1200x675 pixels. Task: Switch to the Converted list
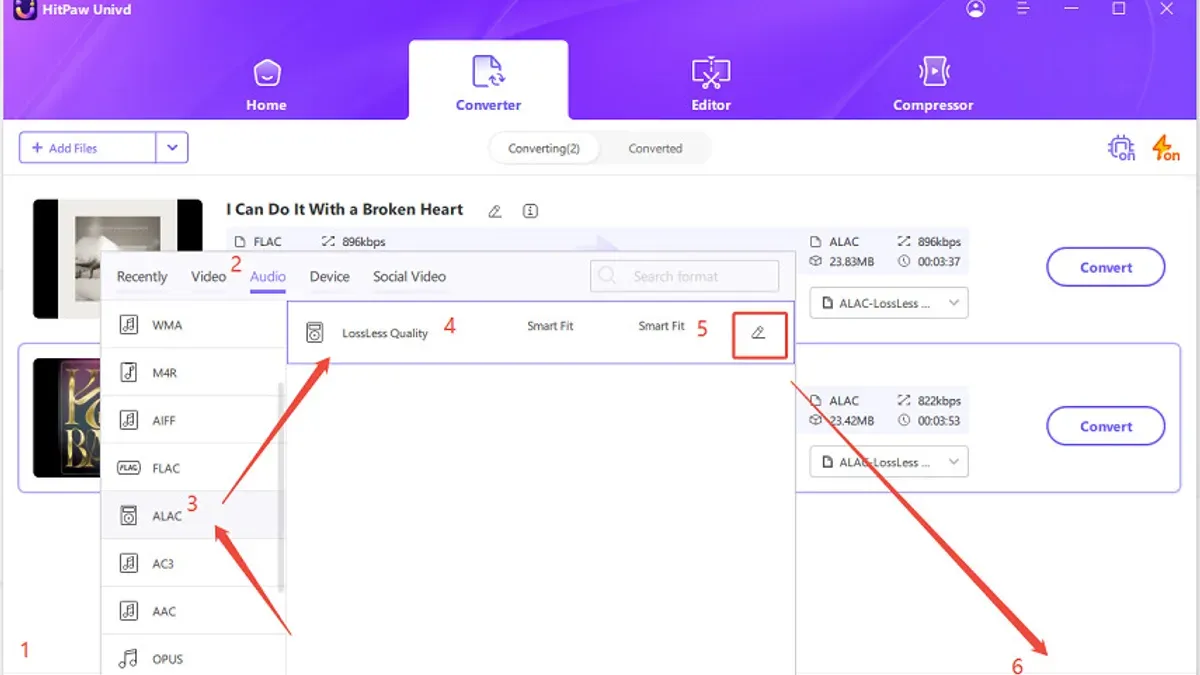click(x=655, y=148)
